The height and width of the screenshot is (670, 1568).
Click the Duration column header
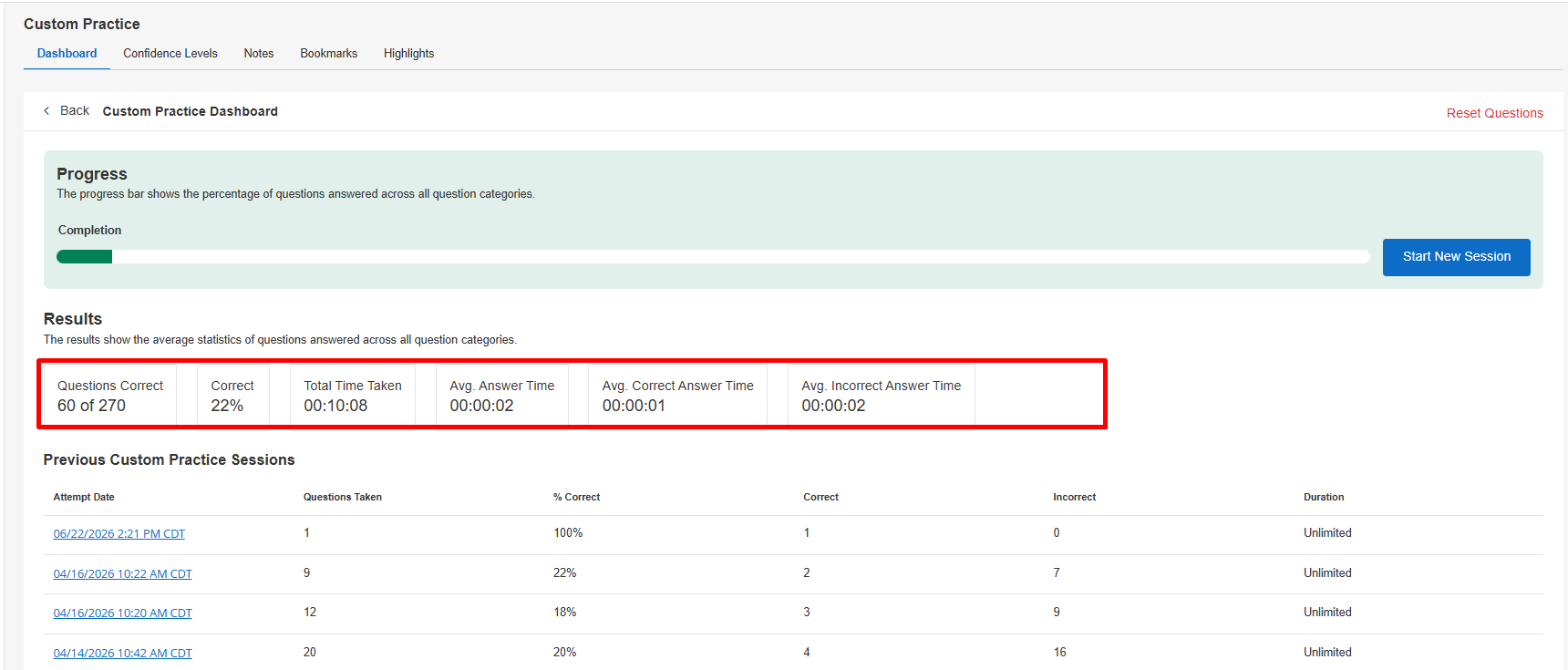1324,498
